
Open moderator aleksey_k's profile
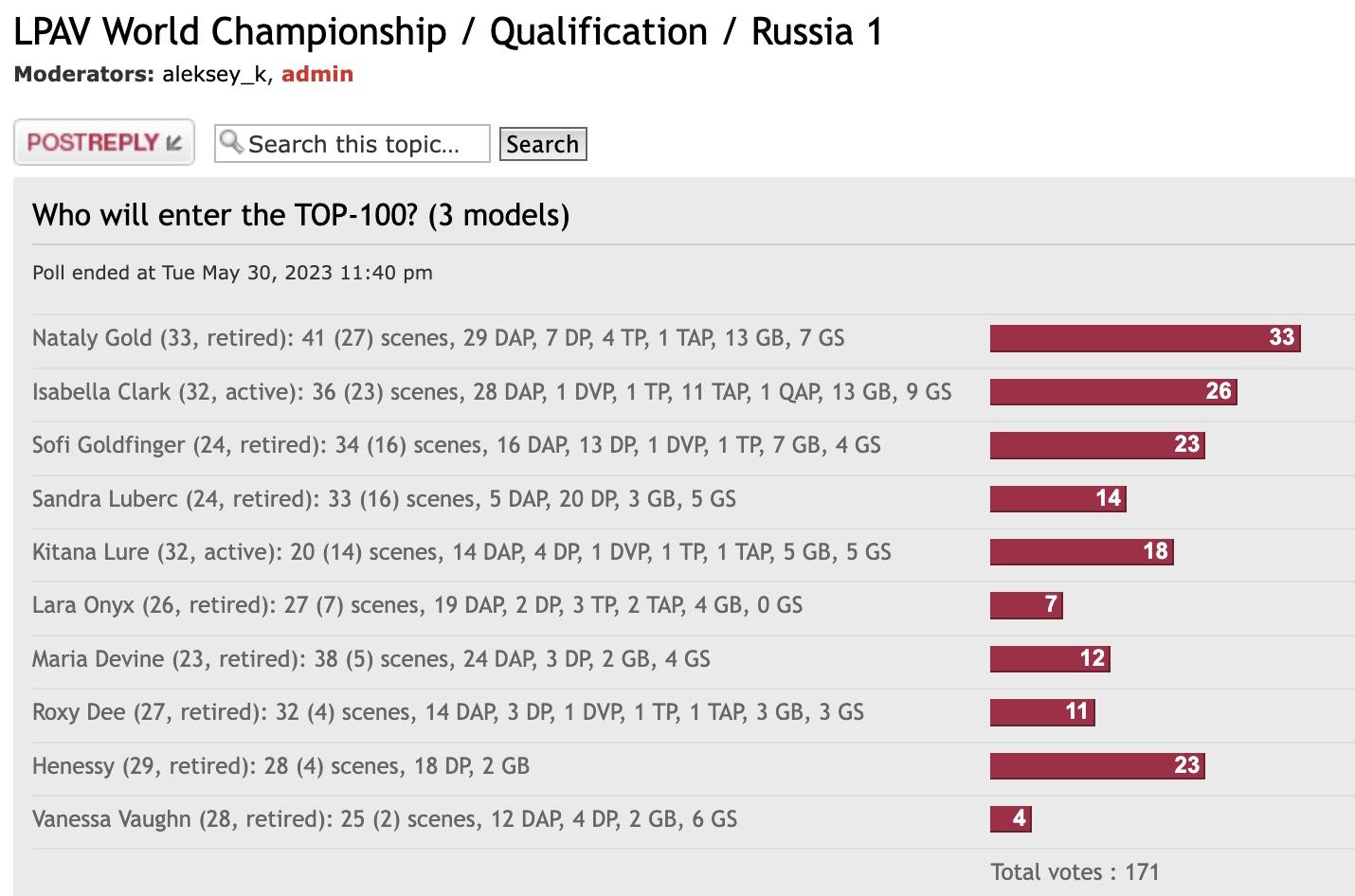(x=214, y=74)
